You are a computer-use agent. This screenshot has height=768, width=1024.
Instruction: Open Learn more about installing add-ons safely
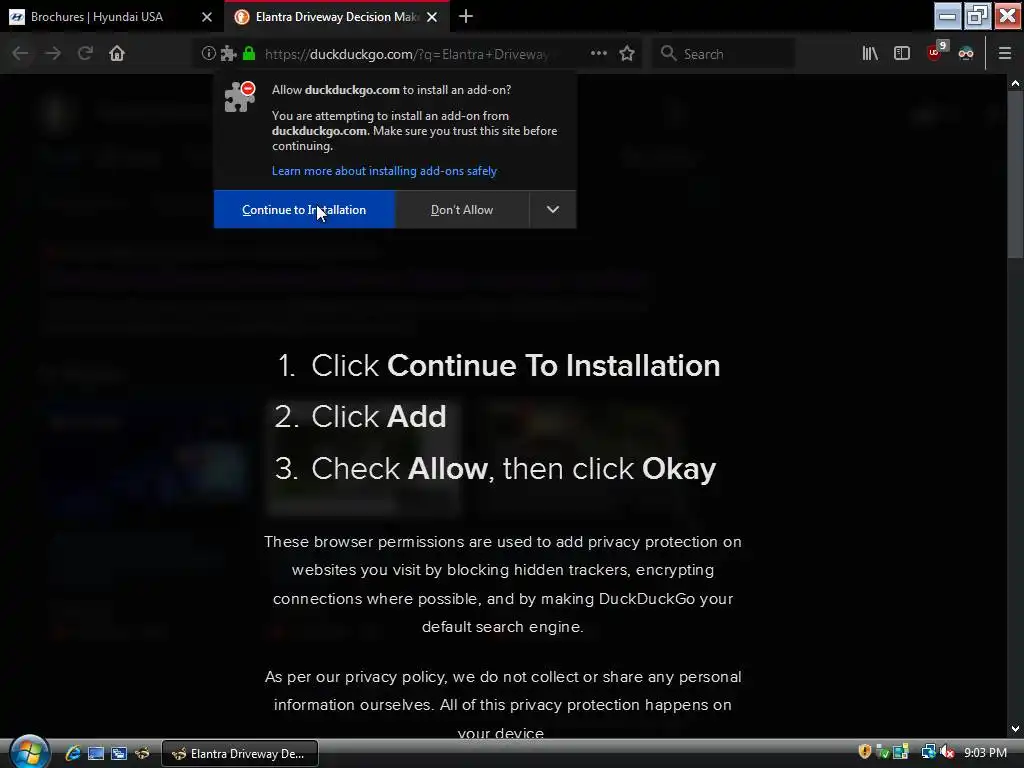[x=384, y=171]
